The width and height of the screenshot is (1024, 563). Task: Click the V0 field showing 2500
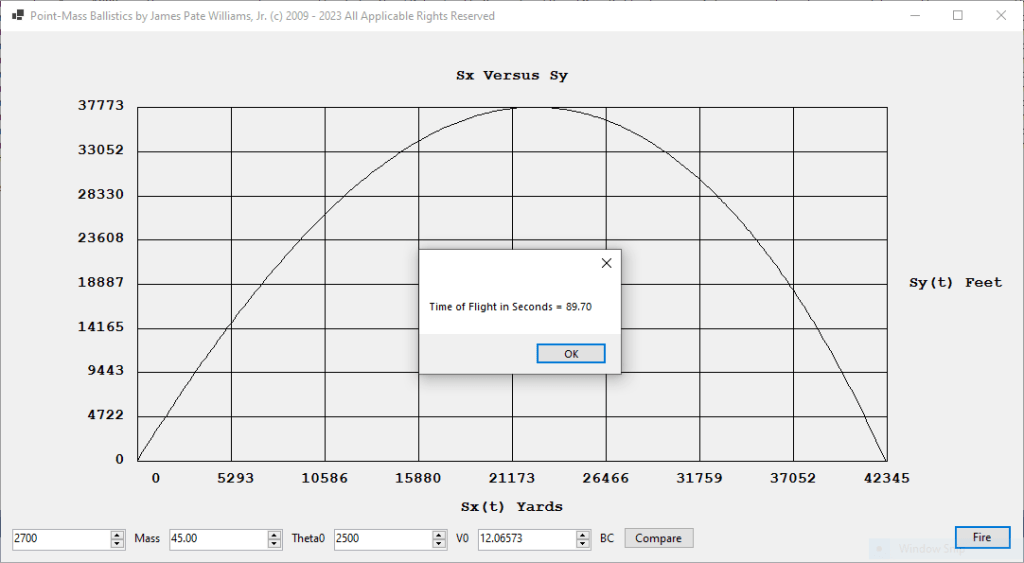pyautogui.click(x=382, y=538)
